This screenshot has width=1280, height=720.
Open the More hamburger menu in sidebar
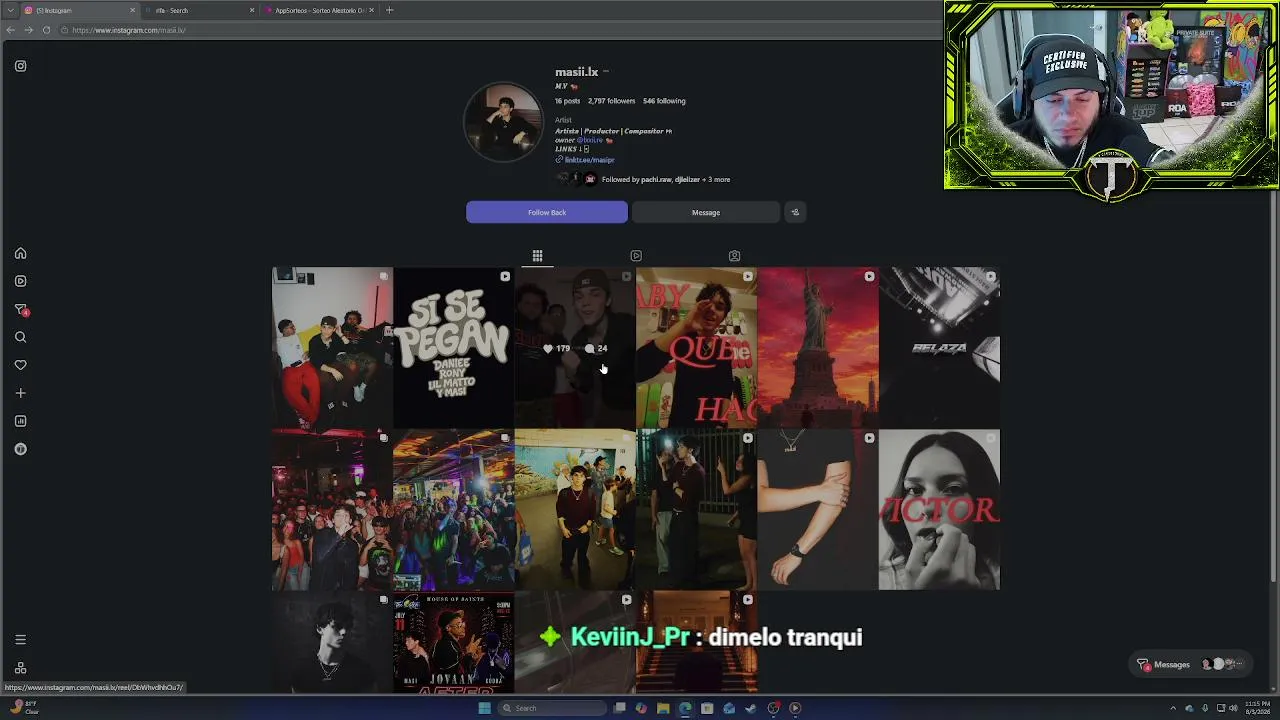(20, 640)
